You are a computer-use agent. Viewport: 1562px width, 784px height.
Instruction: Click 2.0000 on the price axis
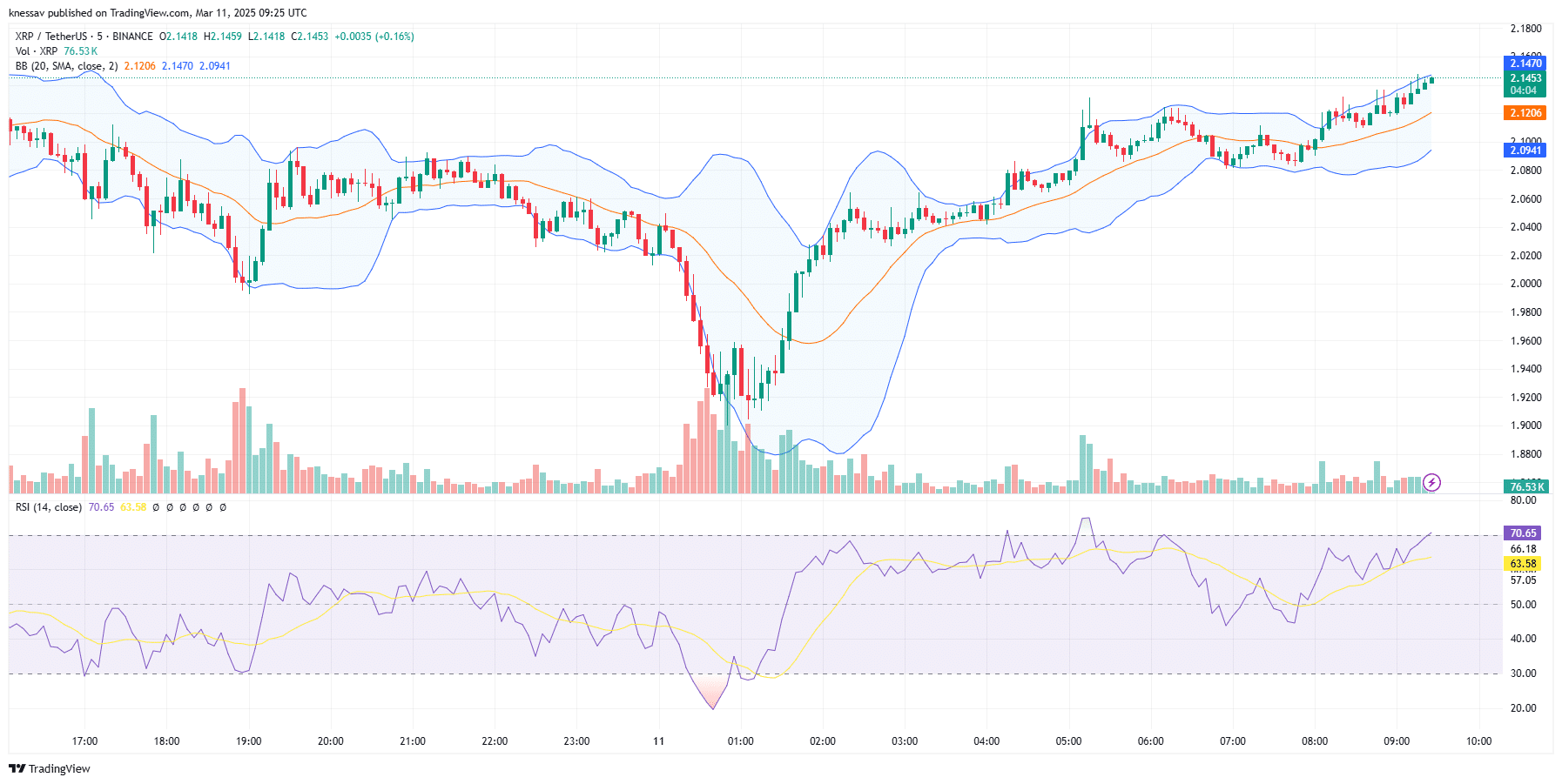click(x=1525, y=284)
